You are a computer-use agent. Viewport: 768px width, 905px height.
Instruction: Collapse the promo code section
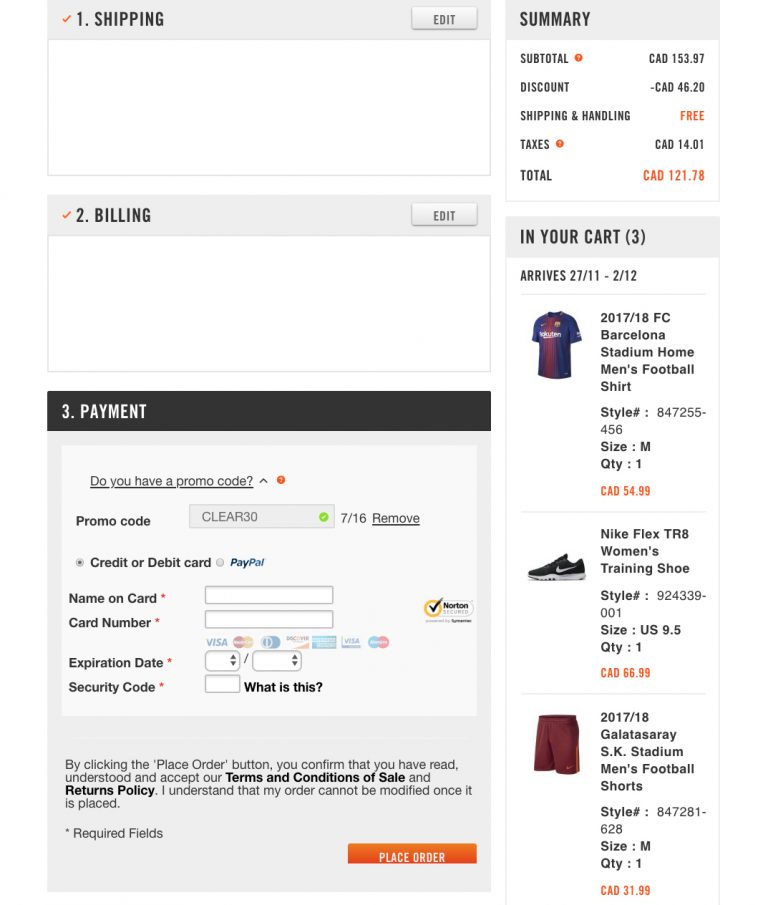tap(263, 481)
